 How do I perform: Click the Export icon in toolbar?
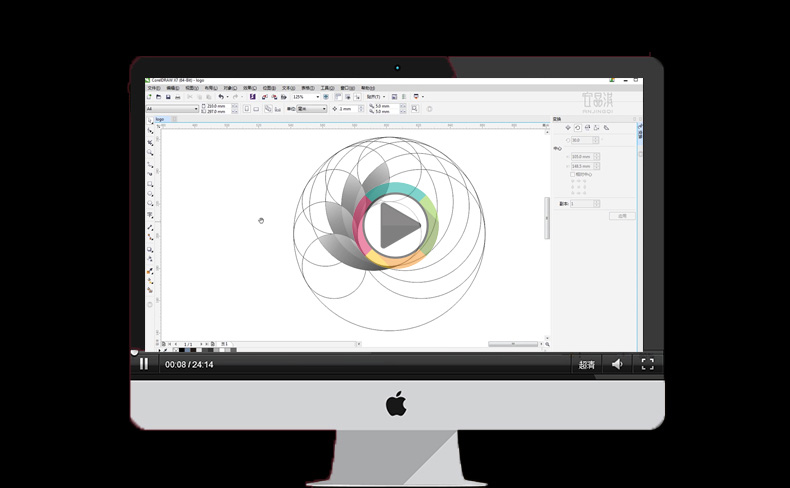point(275,97)
